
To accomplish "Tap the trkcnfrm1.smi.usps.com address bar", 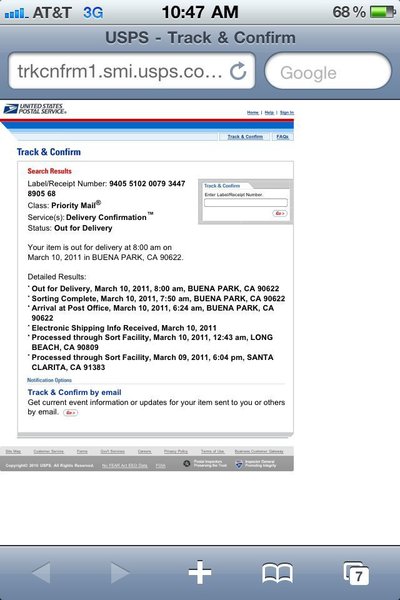I will click(x=132, y=71).
